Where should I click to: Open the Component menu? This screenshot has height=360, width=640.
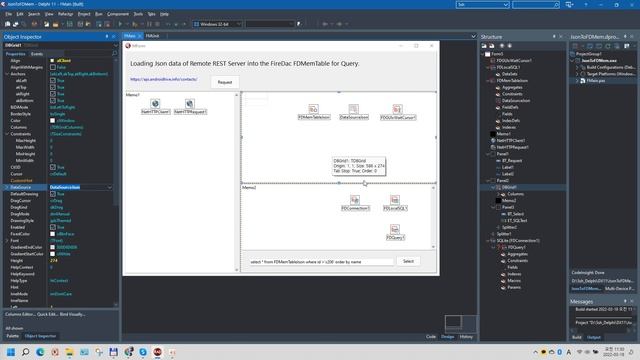(x=118, y=14)
